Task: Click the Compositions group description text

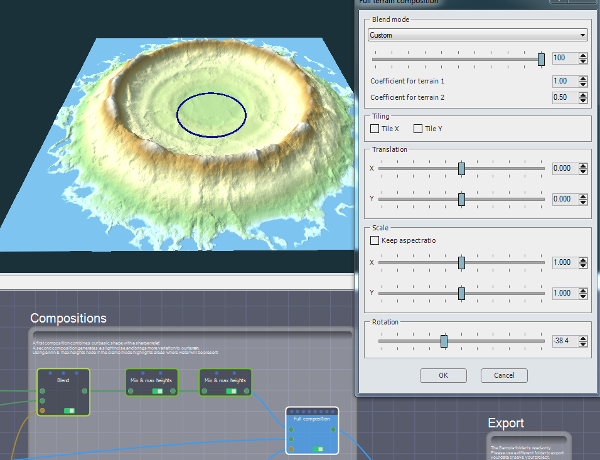Action: (126, 348)
